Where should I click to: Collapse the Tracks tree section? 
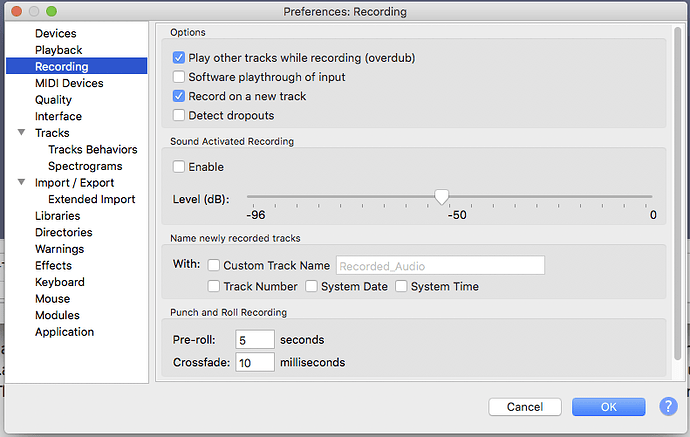coord(22,133)
